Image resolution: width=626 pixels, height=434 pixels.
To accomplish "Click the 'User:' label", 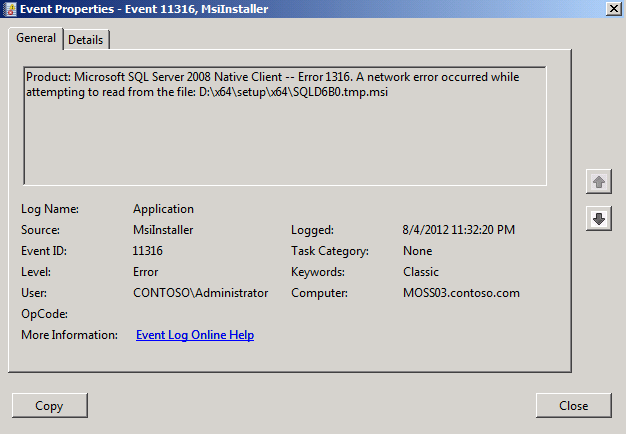I will coord(34,293).
